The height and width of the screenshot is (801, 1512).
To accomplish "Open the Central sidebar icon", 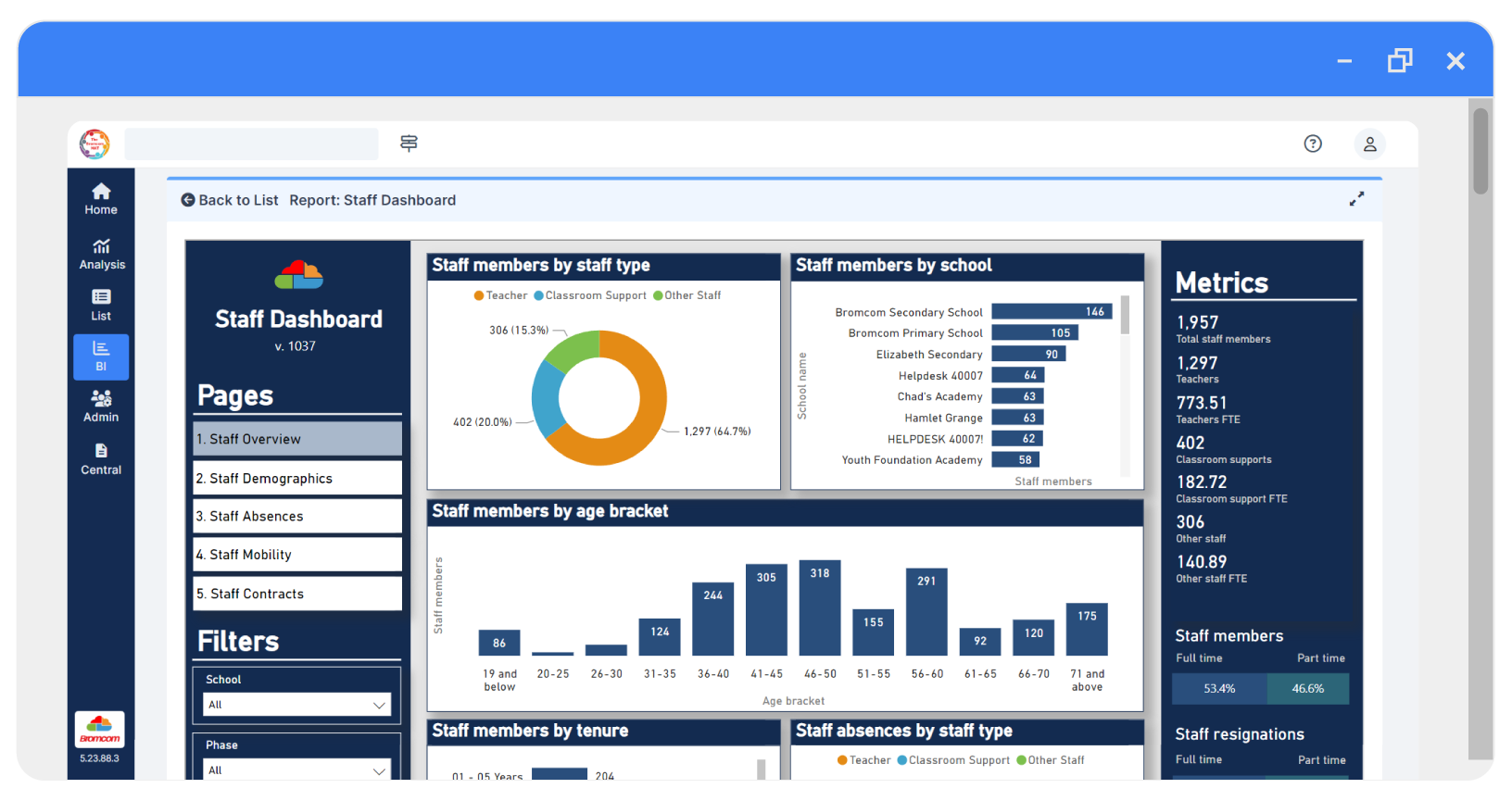I will click(x=101, y=459).
